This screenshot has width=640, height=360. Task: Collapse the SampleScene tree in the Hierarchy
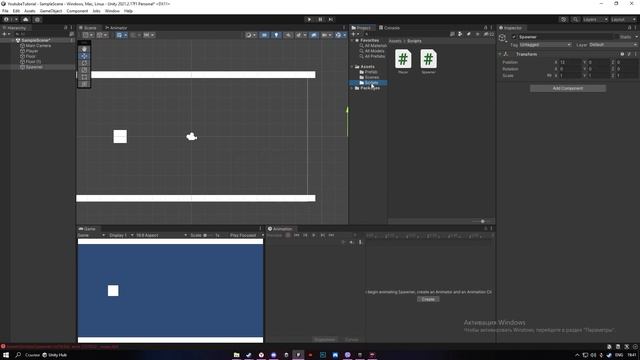(13, 40)
